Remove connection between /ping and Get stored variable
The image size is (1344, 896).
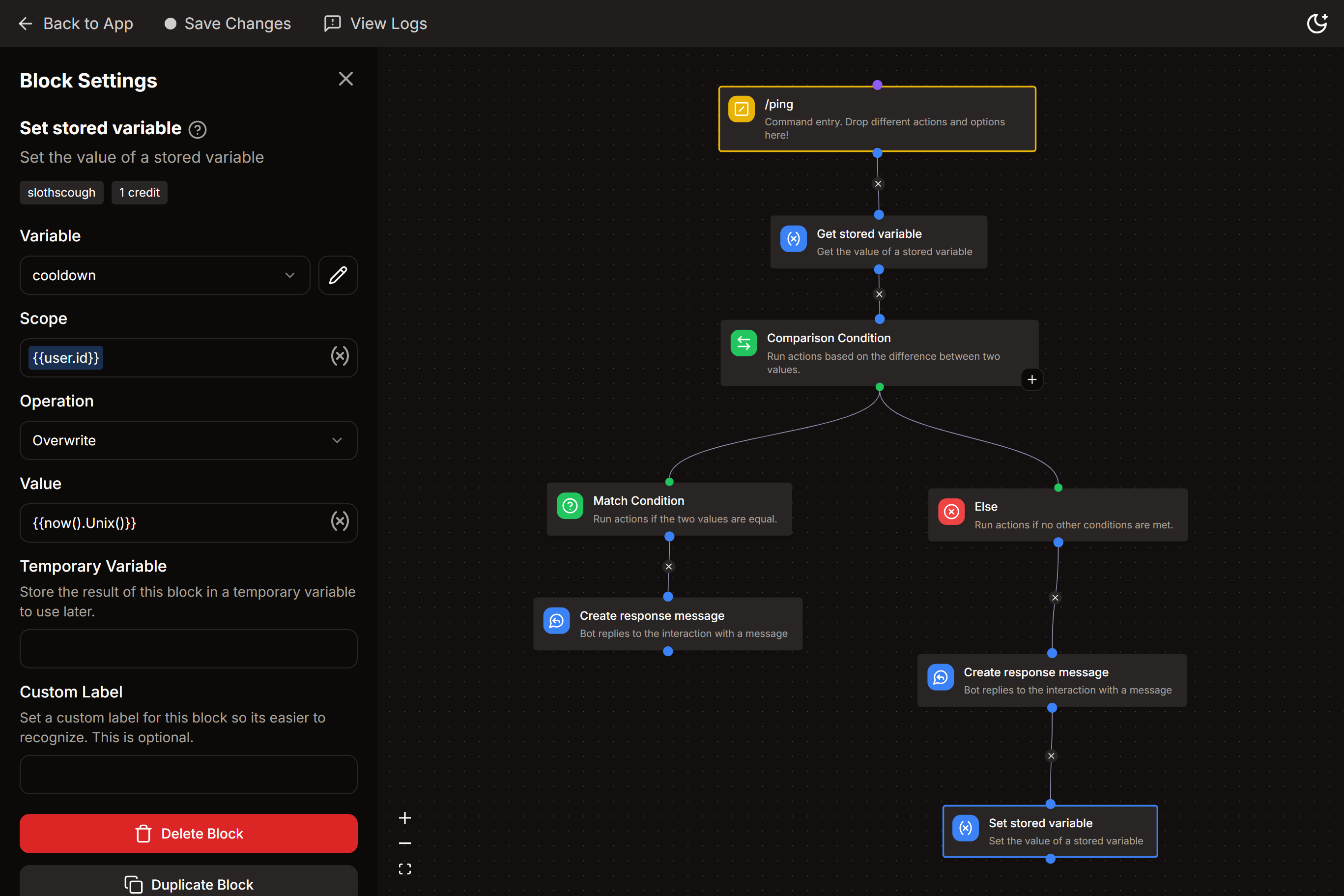point(878,184)
